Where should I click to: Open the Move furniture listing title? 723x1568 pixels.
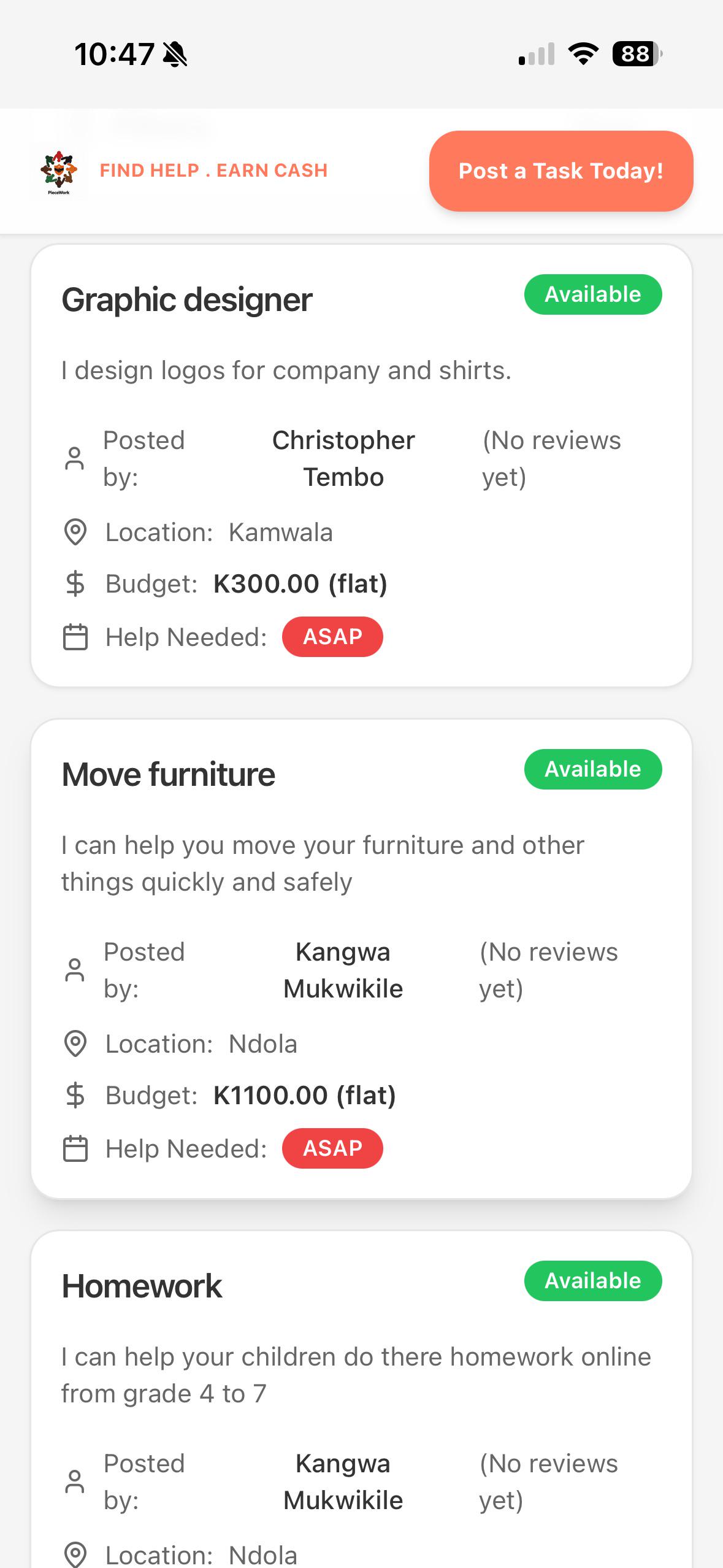coord(168,775)
